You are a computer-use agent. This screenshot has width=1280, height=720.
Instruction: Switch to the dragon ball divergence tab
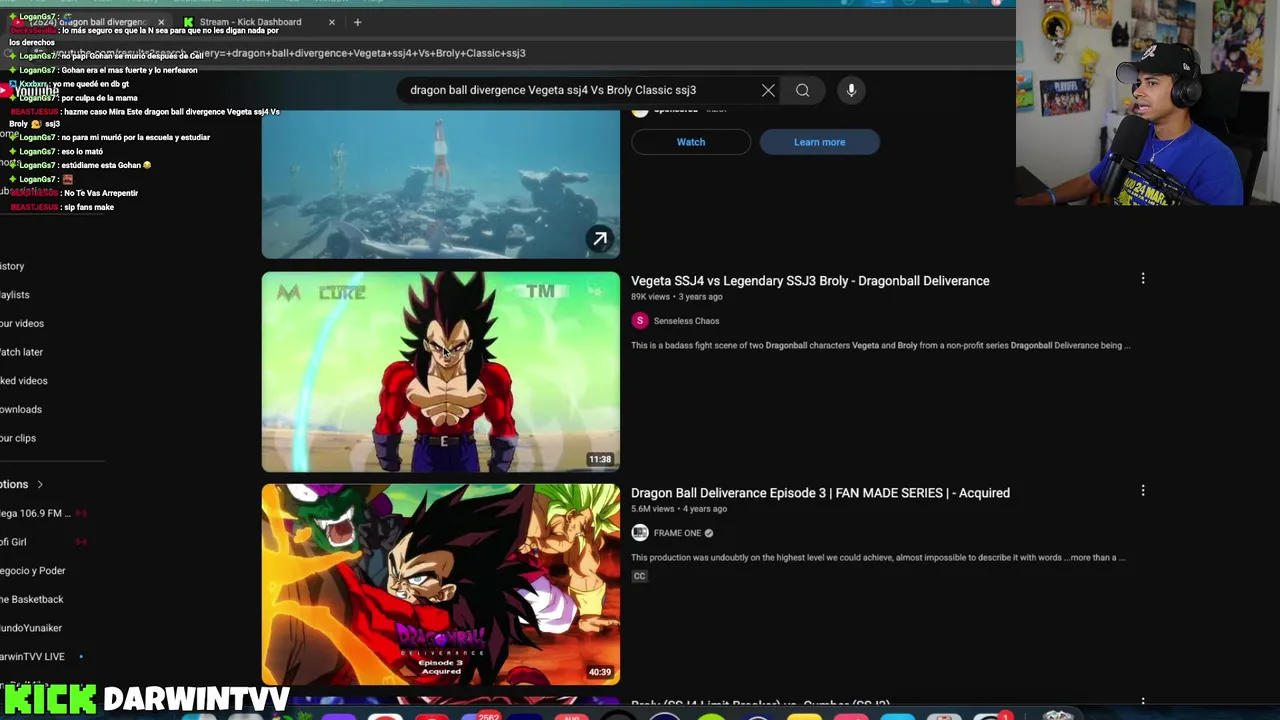89,22
